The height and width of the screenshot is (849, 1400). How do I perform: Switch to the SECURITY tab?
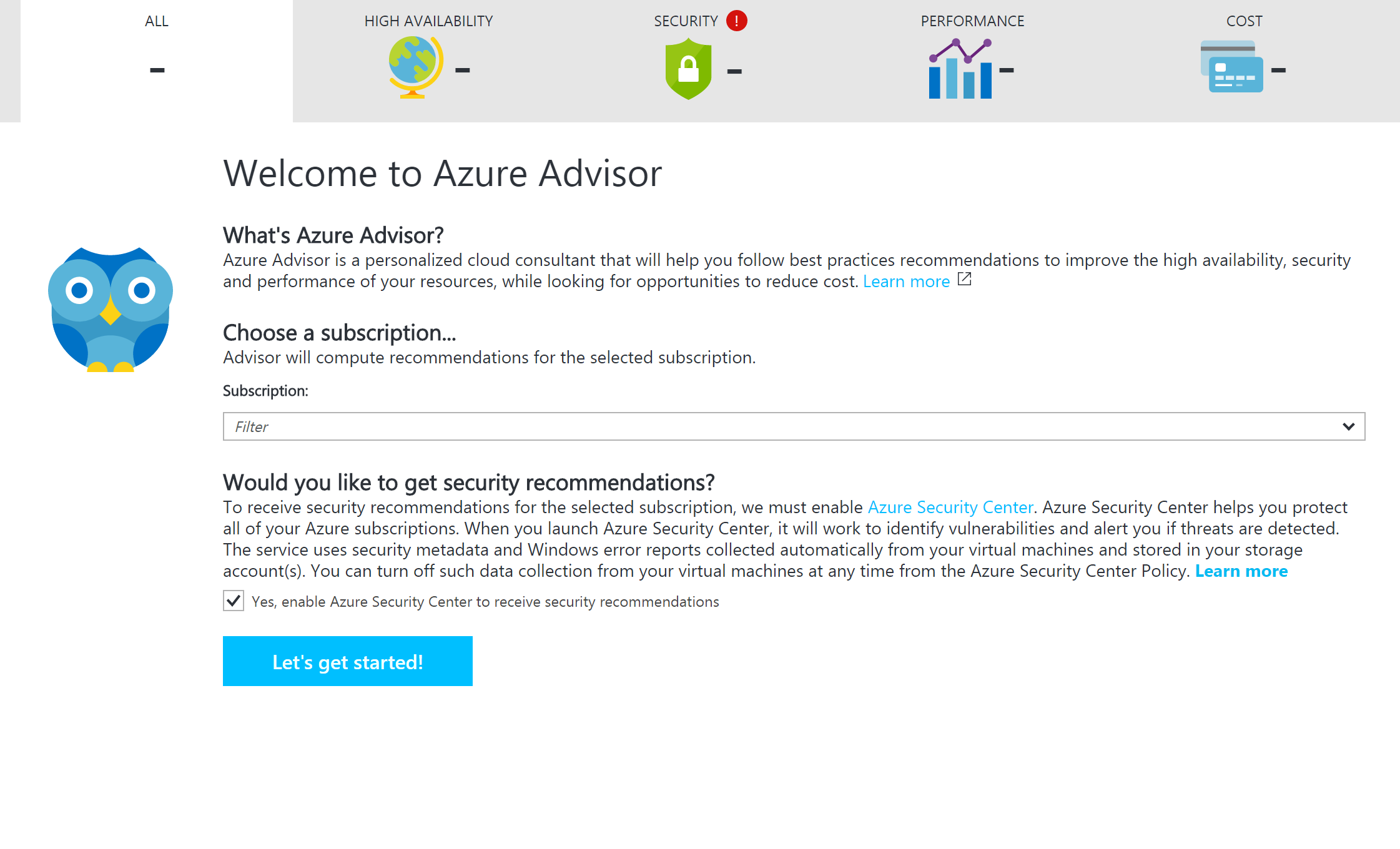[687, 21]
